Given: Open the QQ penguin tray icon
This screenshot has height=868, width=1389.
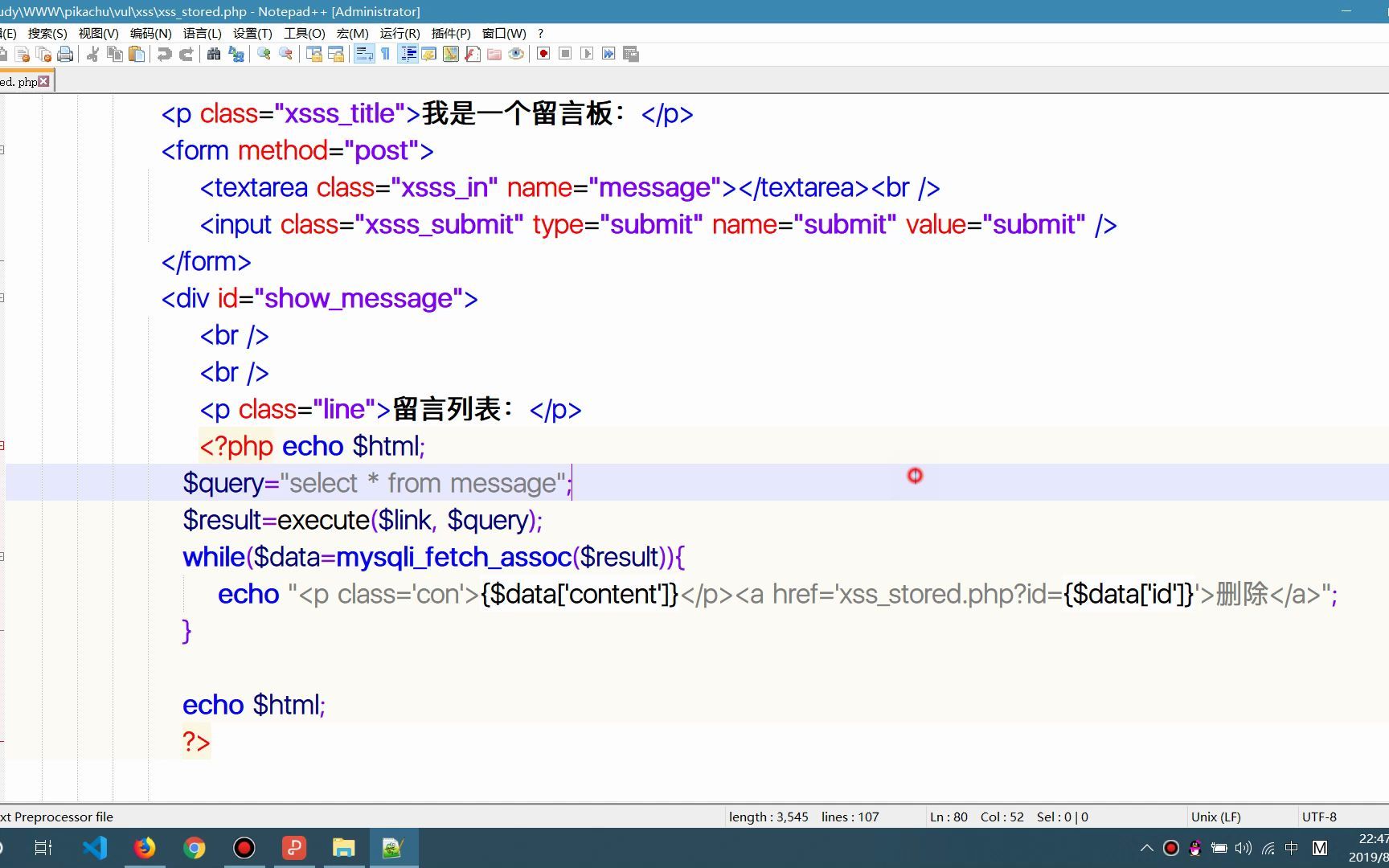Looking at the screenshot, I should 1195,848.
